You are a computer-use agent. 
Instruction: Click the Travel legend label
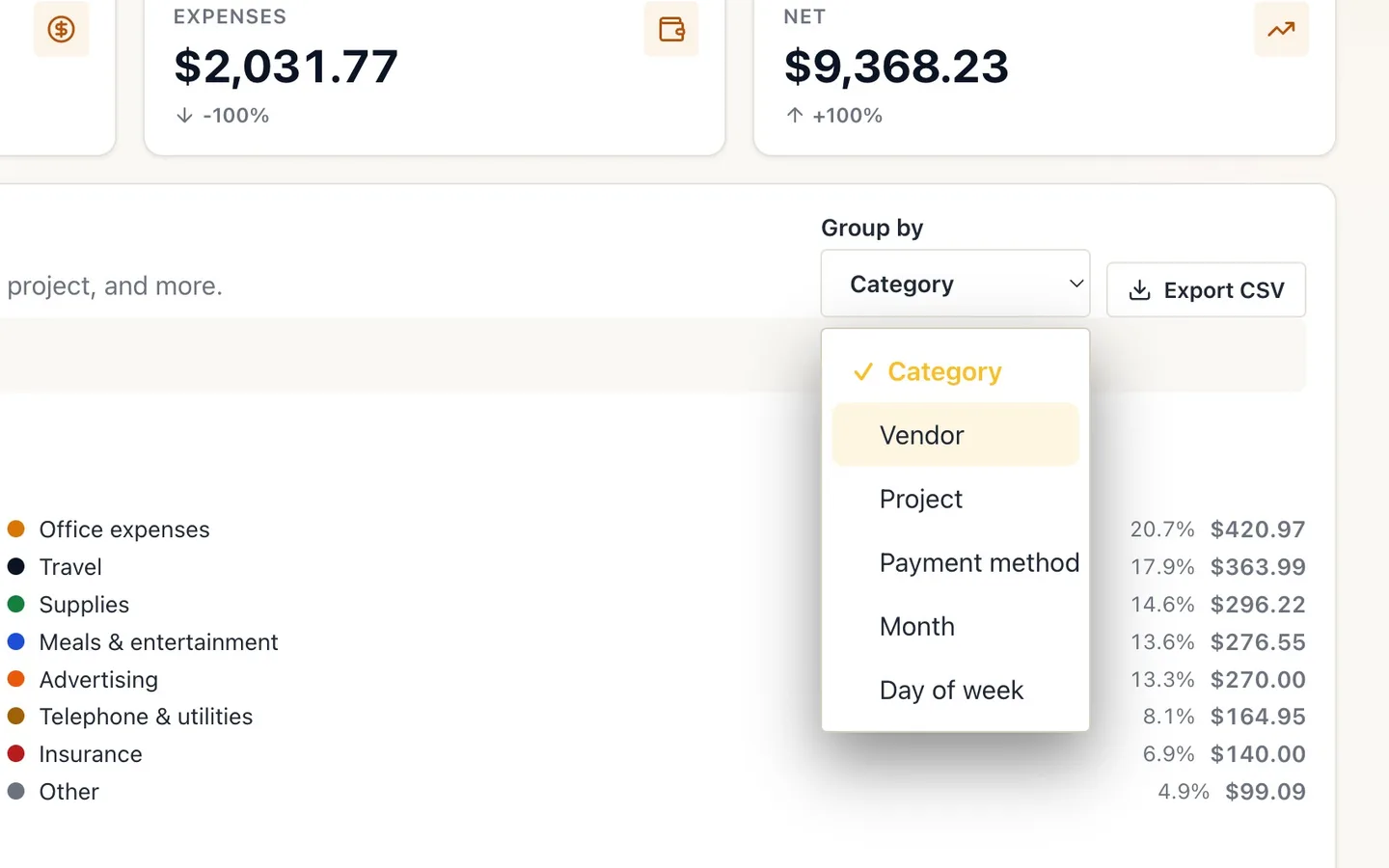pyautogui.click(x=70, y=567)
